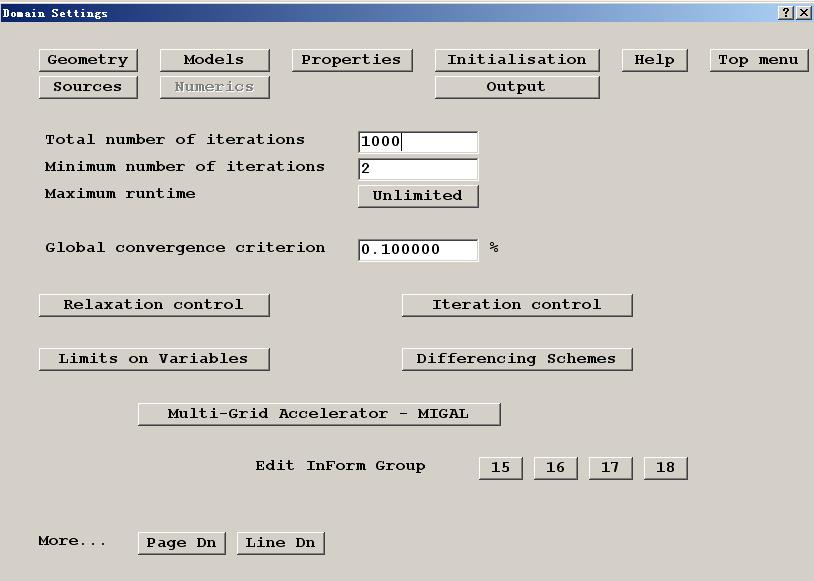Screen dimensions: 814x581
Task: Toggle the Unlimited maximum runtime button
Action: point(417,196)
